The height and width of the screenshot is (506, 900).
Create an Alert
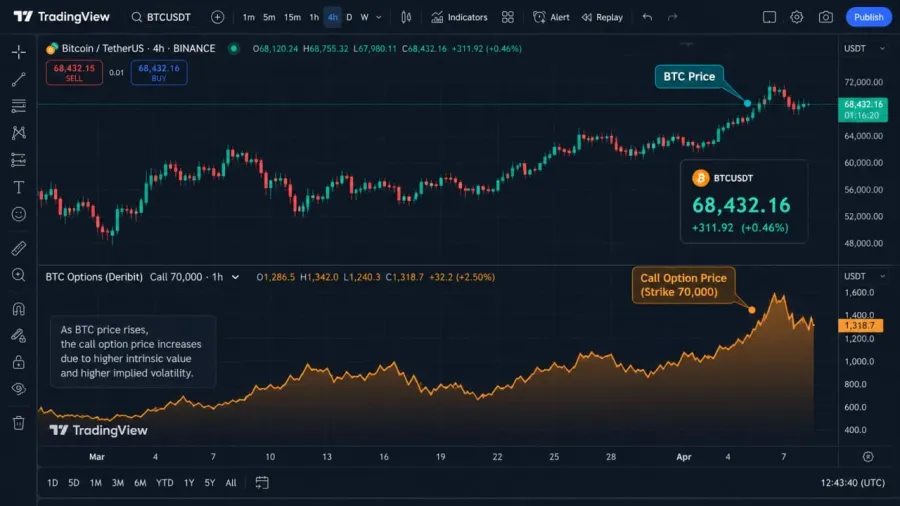click(x=551, y=17)
